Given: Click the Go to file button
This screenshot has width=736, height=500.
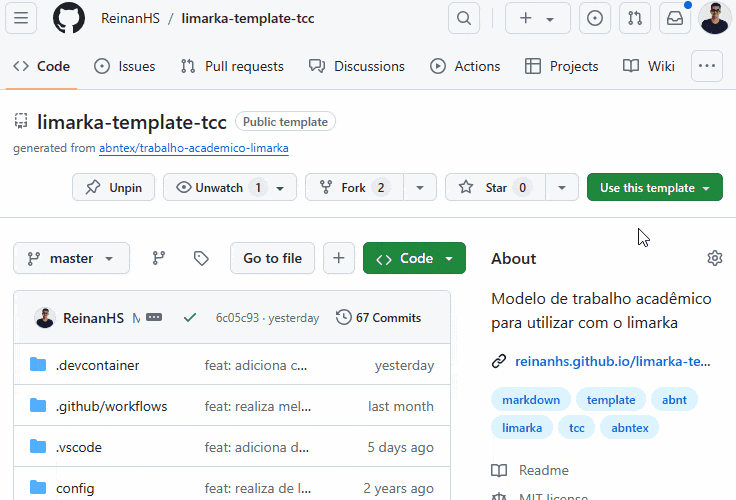Looking at the screenshot, I should [272, 258].
